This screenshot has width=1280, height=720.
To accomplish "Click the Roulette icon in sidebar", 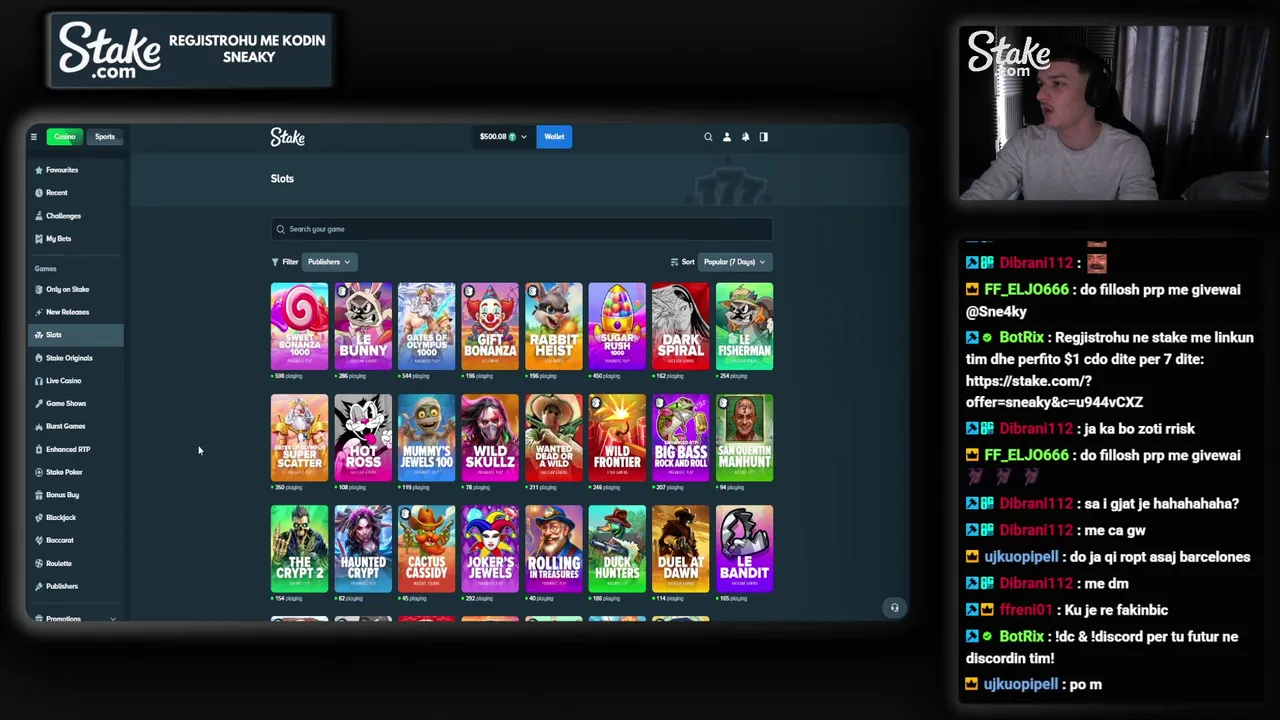I will pos(38,564).
